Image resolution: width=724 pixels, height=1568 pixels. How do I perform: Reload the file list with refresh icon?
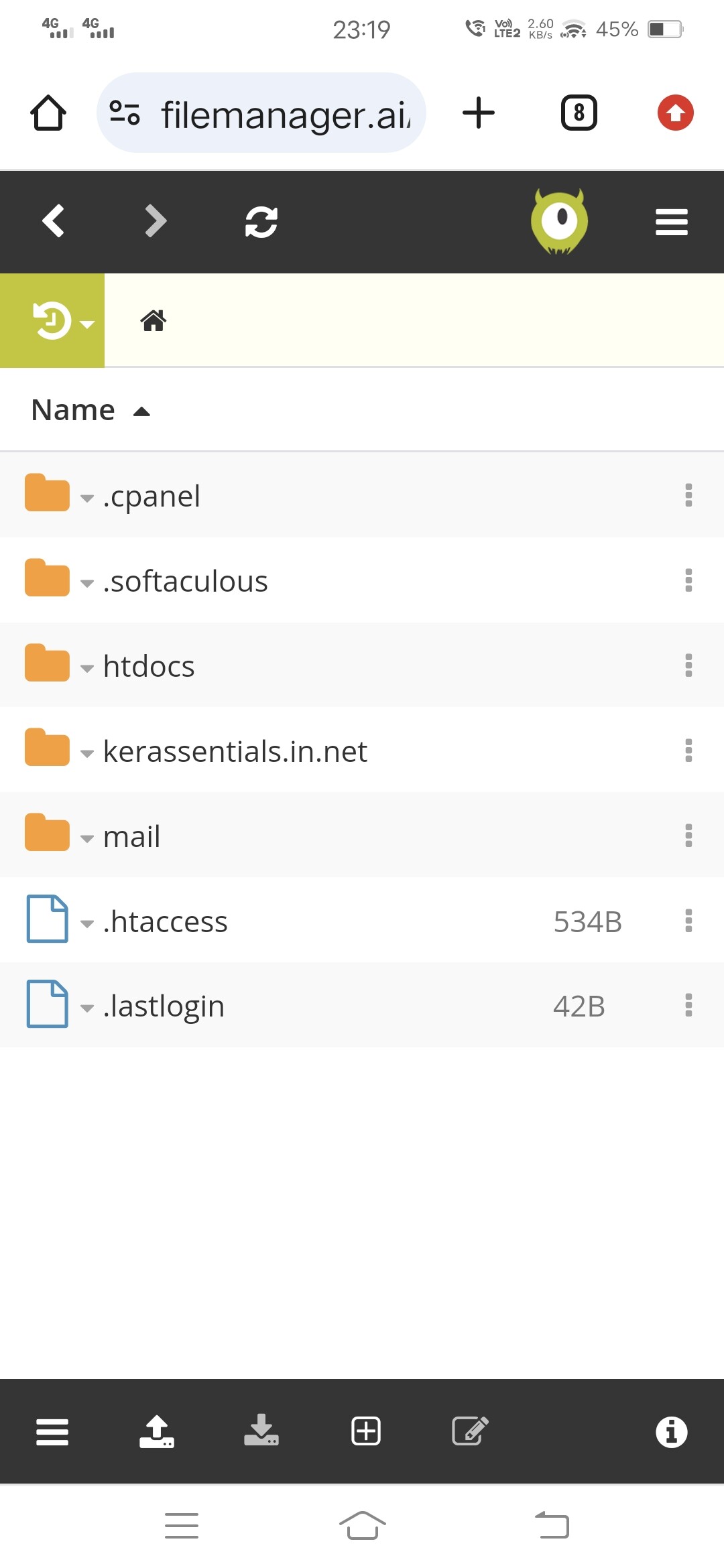[261, 222]
